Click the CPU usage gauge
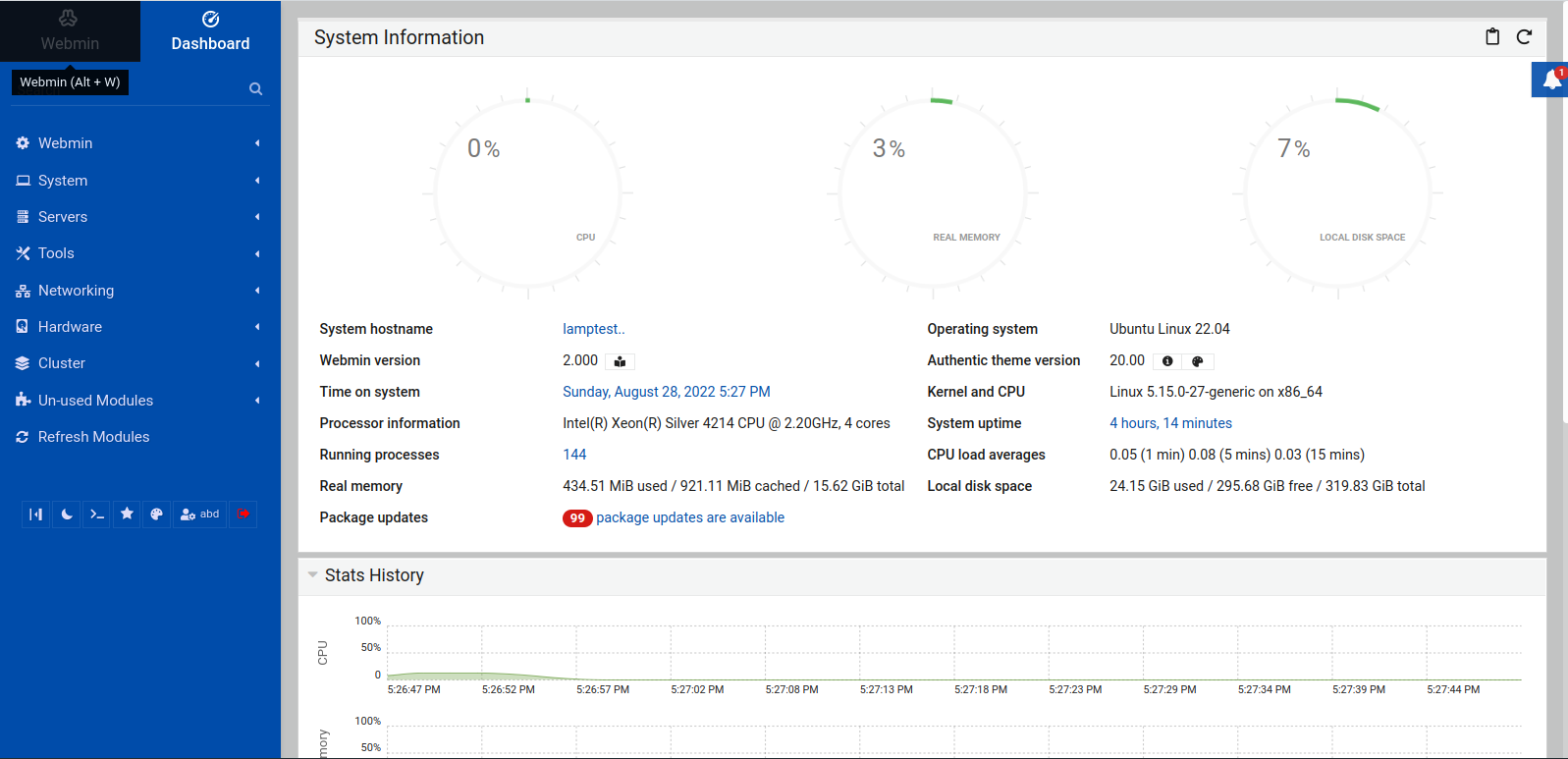The height and width of the screenshot is (759, 1568). point(528,194)
